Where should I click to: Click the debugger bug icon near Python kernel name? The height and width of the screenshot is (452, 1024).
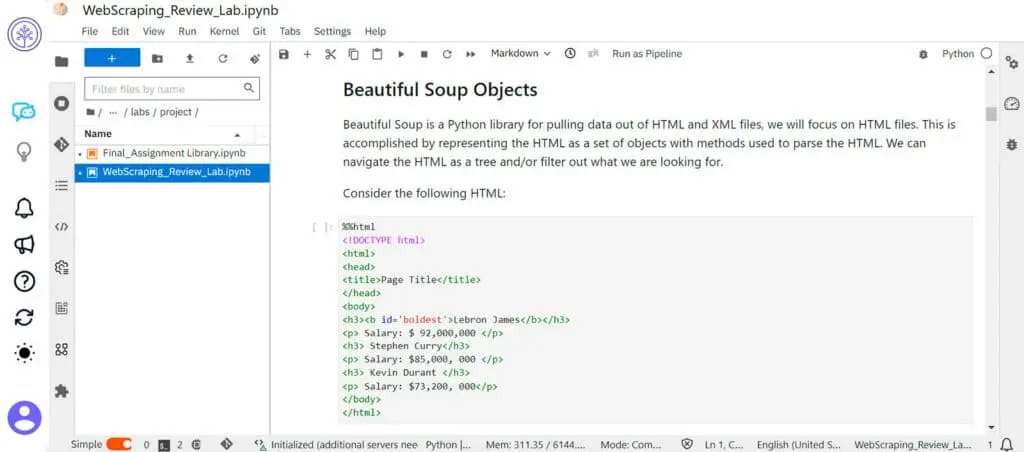[923, 54]
